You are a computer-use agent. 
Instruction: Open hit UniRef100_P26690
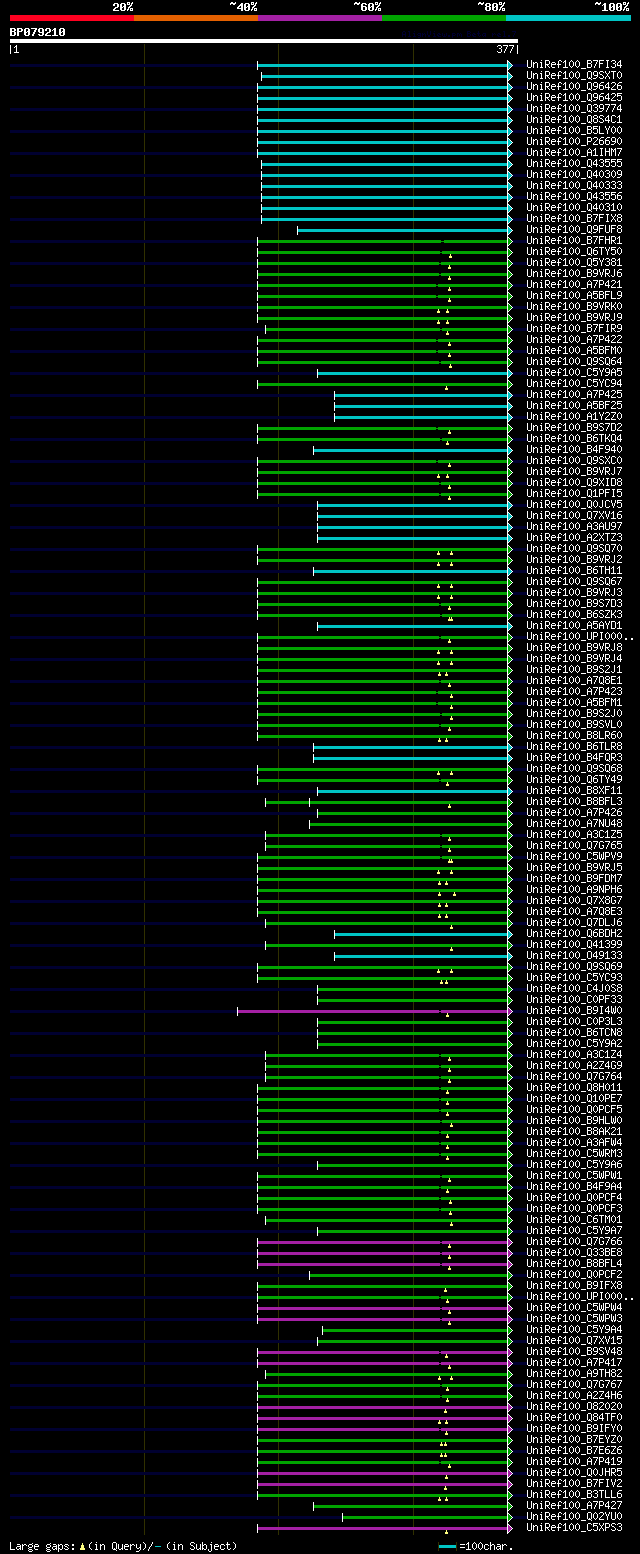click(x=574, y=142)
